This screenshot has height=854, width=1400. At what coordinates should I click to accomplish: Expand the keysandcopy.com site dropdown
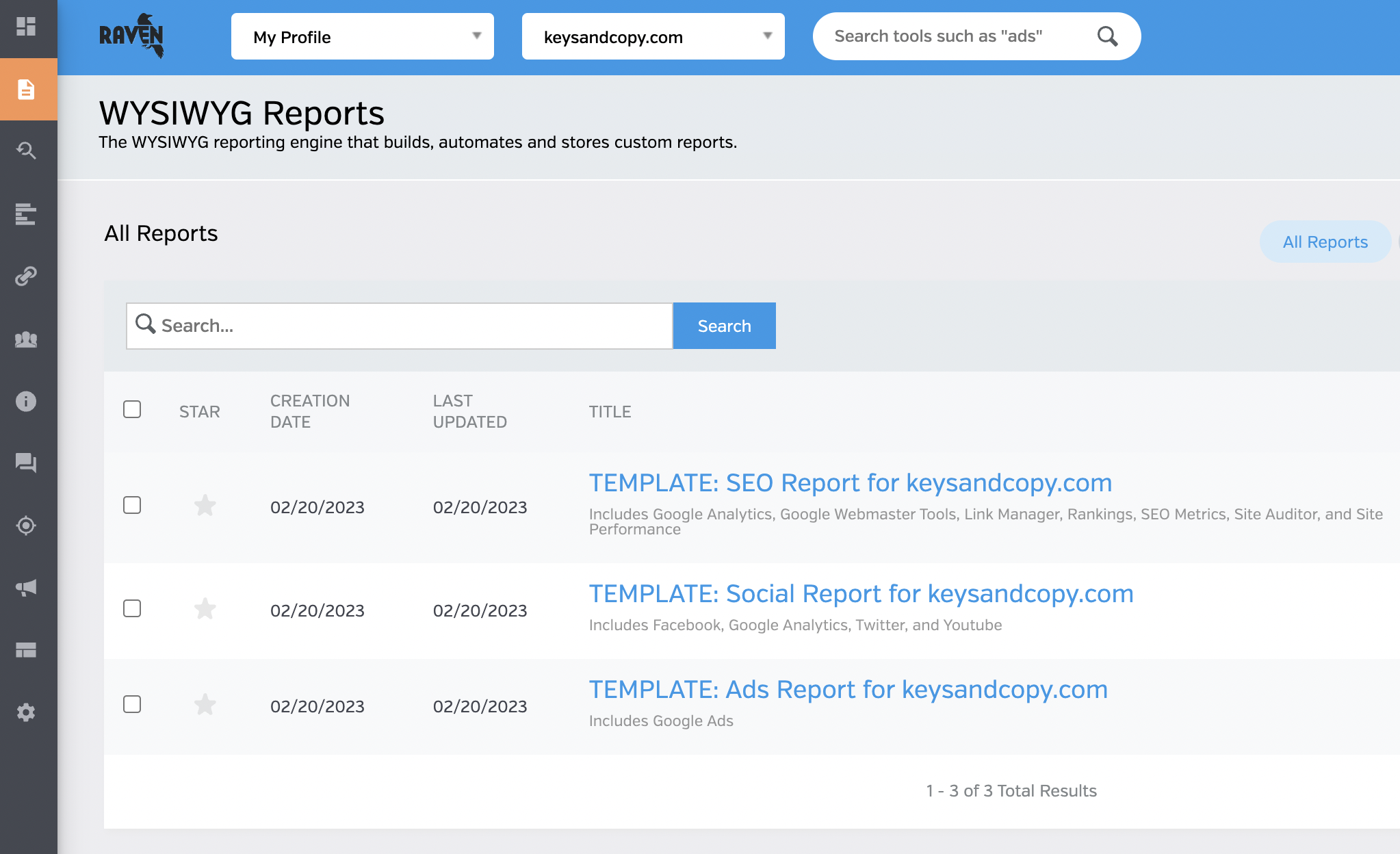click(653, 36)
